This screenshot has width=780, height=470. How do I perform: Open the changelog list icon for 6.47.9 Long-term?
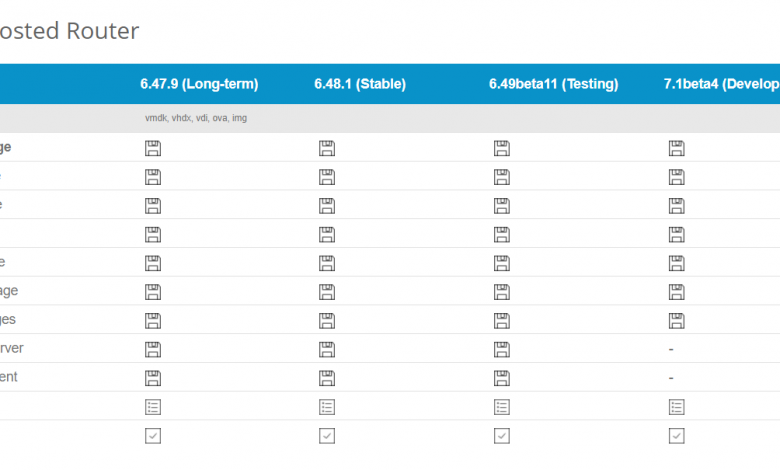153,407
